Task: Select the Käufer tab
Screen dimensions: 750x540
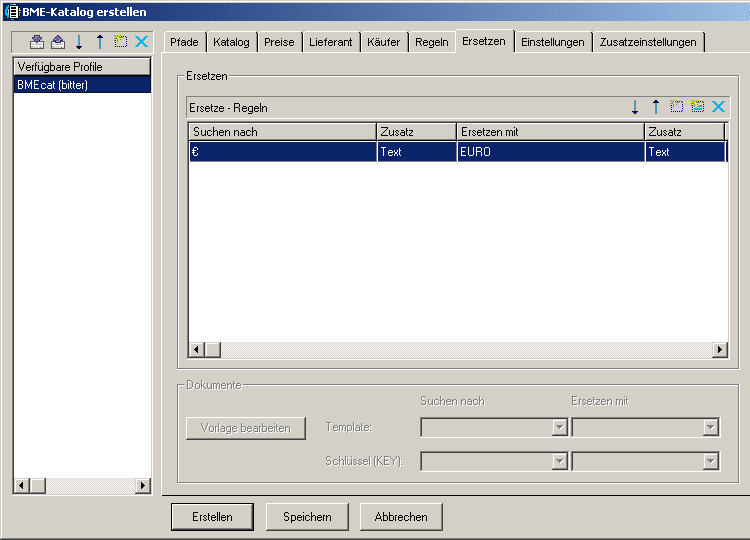Action: pos(384,42)
